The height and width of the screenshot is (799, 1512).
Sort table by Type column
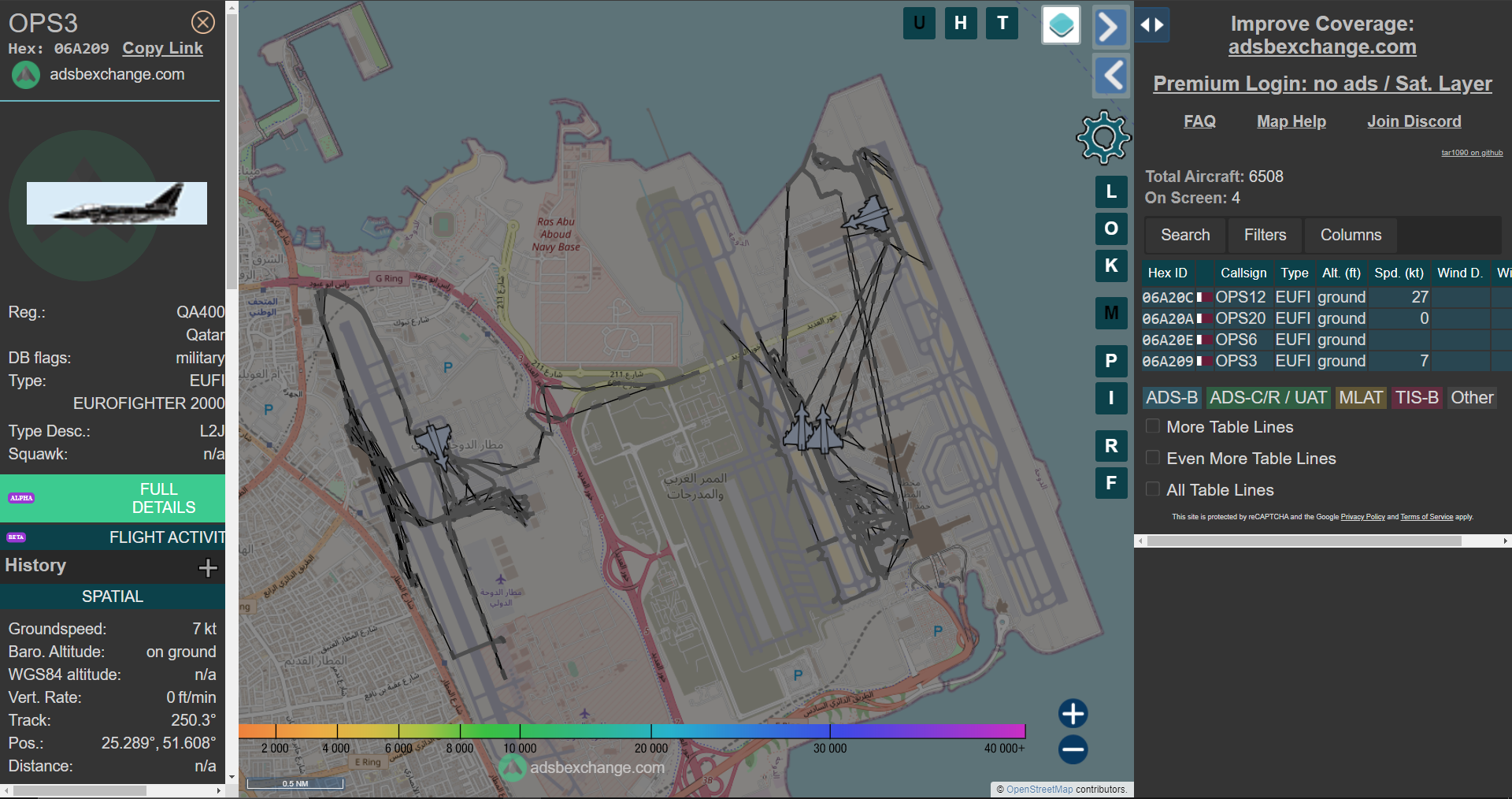tap(1294, 273)
